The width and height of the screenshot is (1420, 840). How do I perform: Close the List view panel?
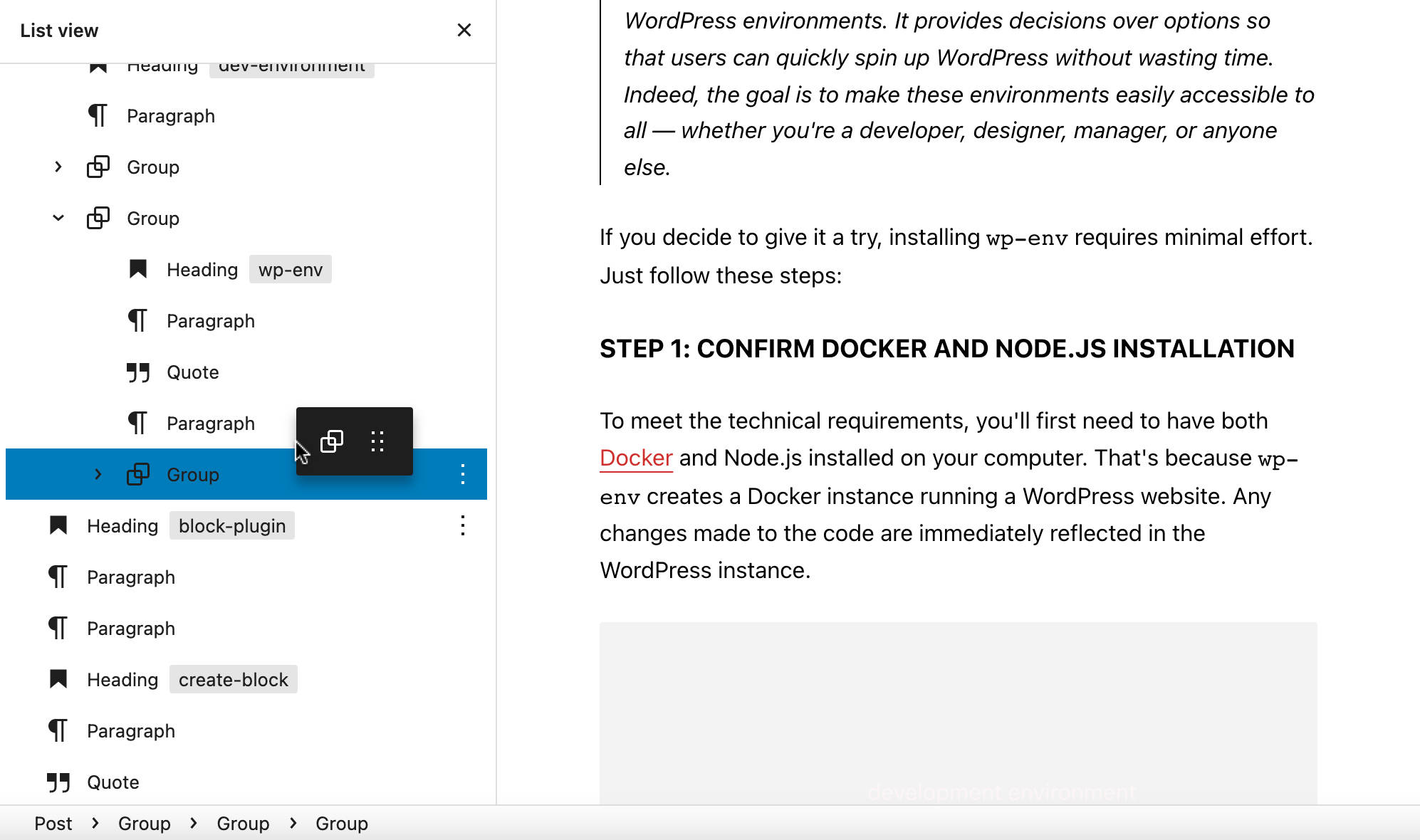pos(464,30)
